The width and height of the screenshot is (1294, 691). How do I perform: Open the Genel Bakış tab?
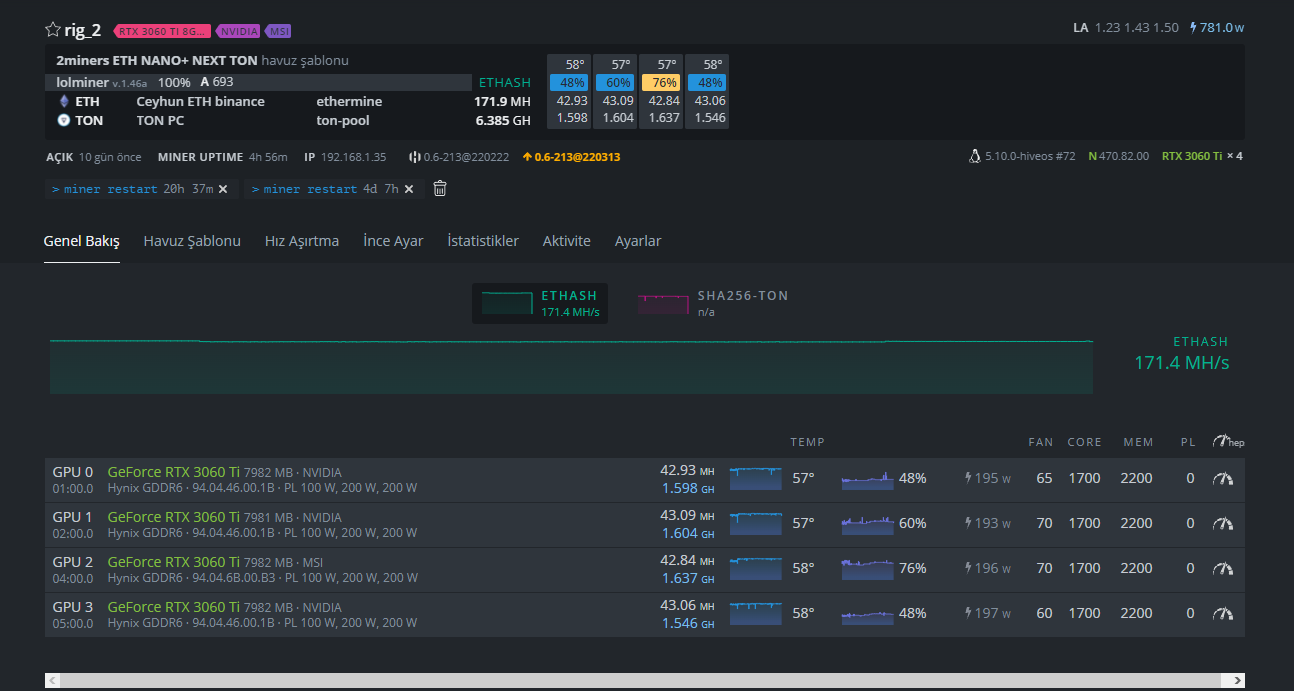(x=82, y=241)
